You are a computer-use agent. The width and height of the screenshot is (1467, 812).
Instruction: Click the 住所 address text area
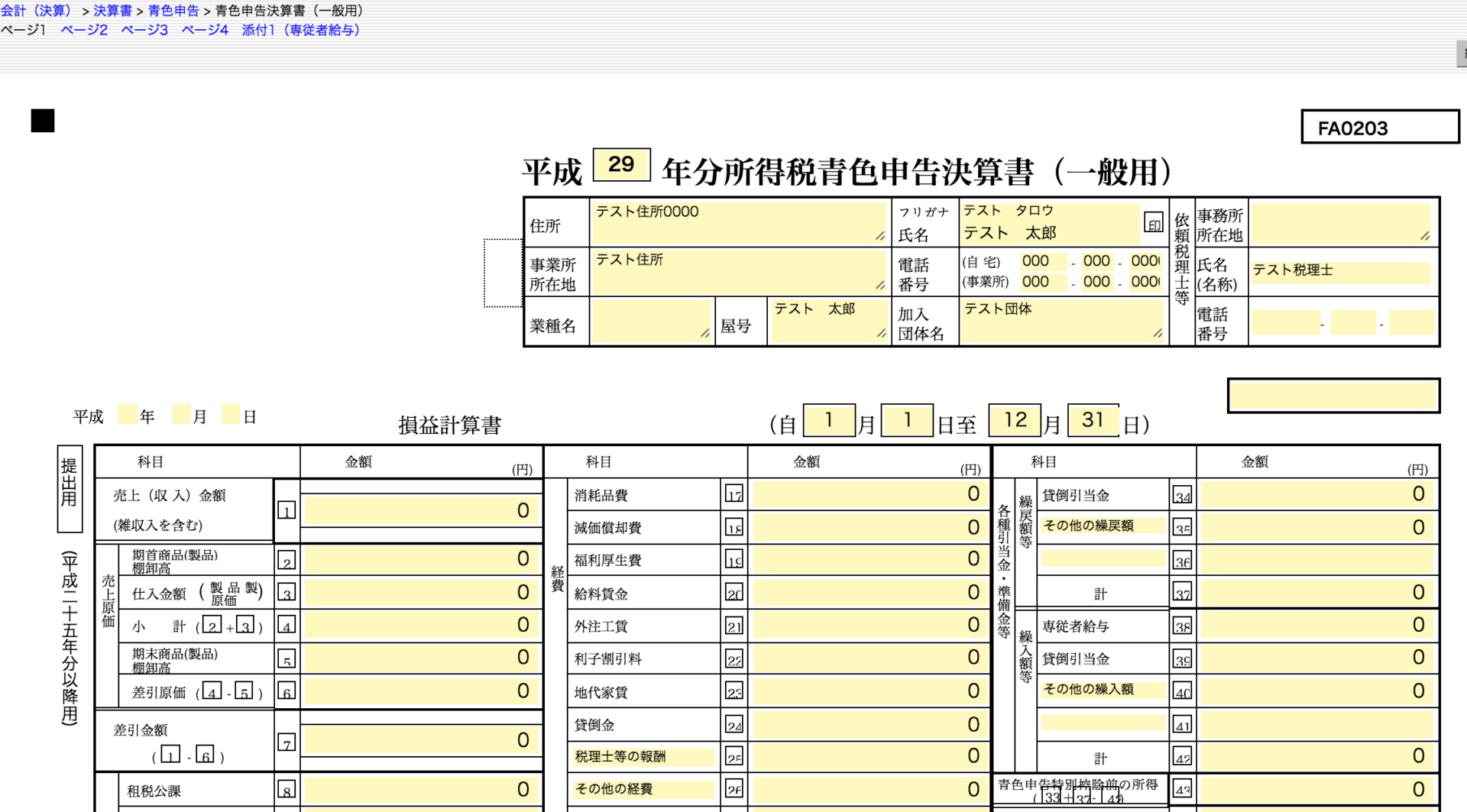point(739,222)
